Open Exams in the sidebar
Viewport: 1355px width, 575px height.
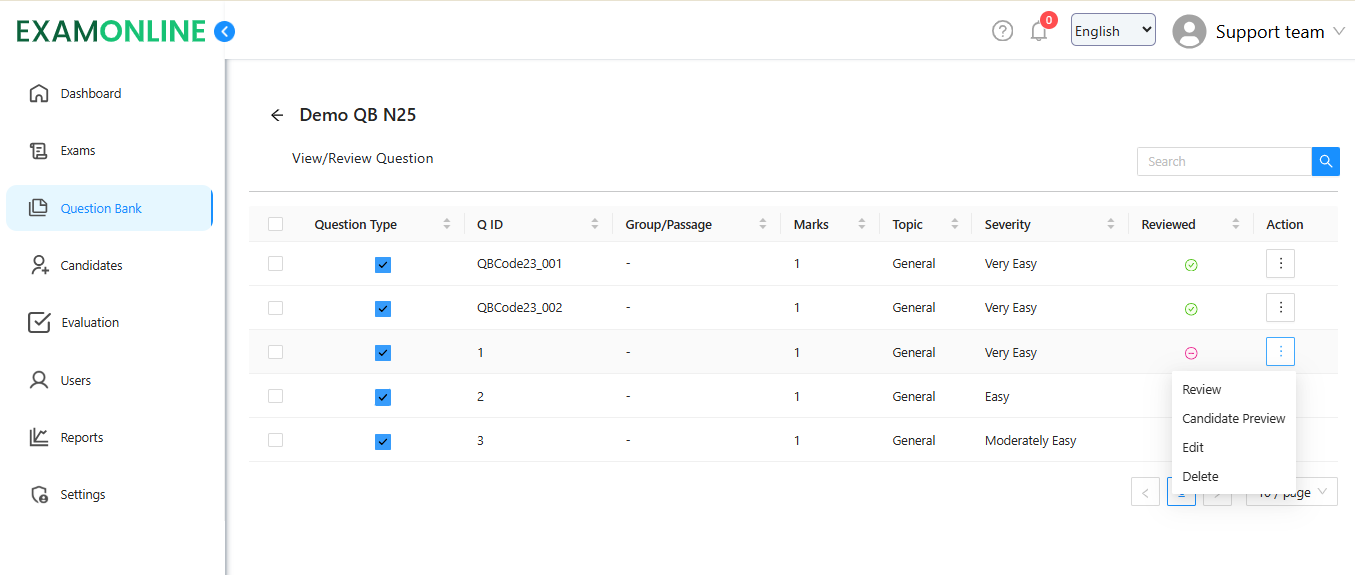[x=78, y=151]
